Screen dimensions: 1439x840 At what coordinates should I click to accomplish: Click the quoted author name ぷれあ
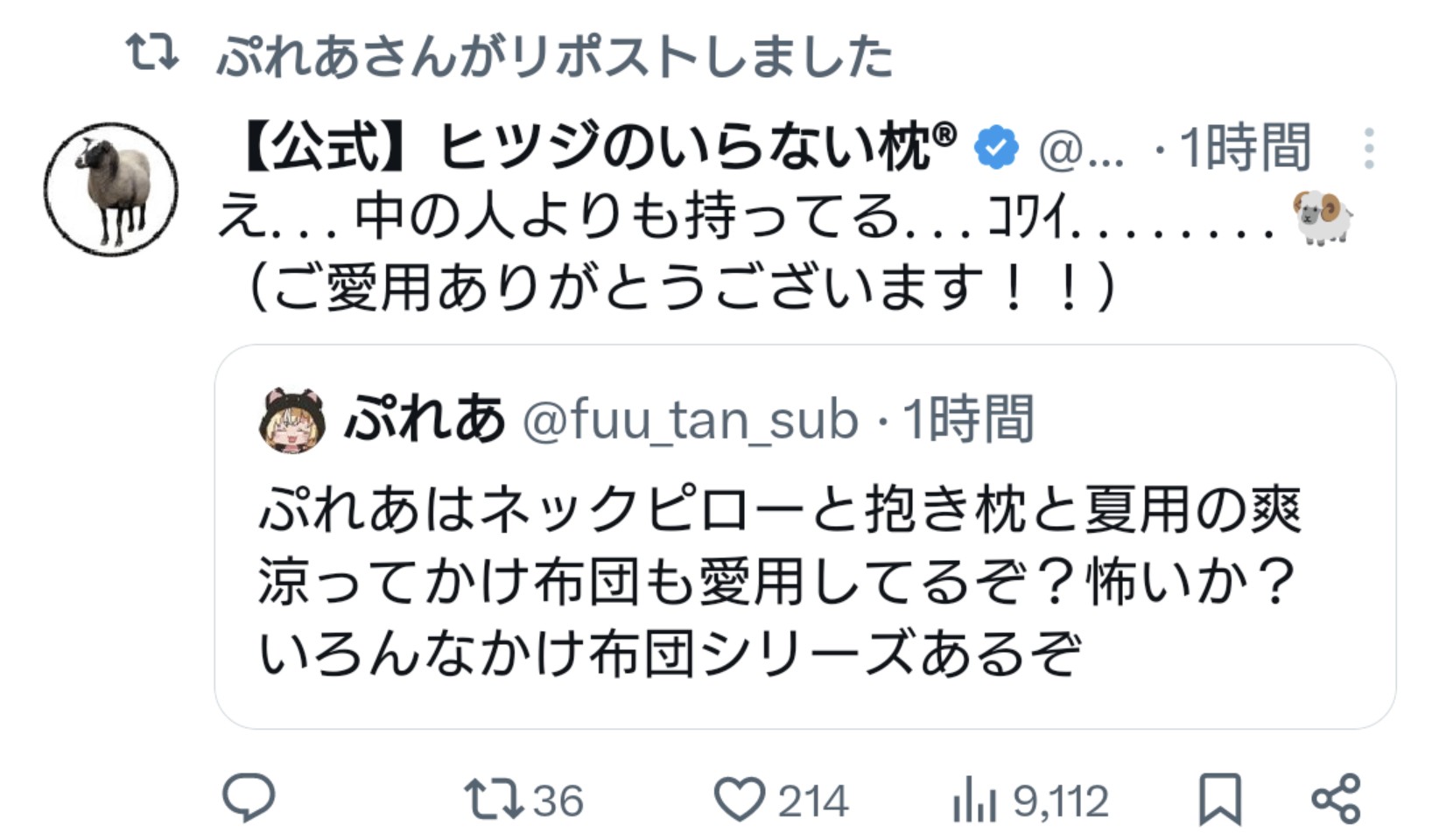[425, 418]
